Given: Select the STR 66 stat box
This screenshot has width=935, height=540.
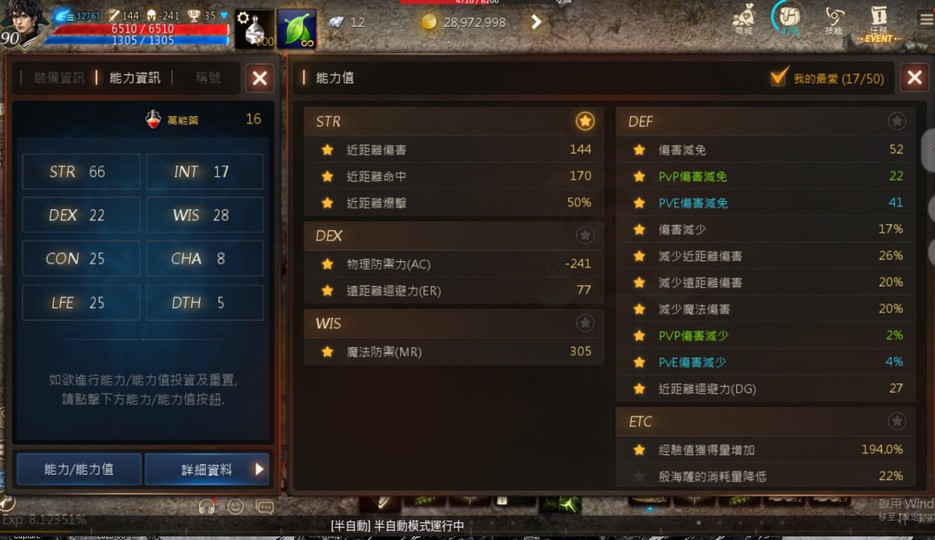Looking at the screenshot, I should coord(81,172).
